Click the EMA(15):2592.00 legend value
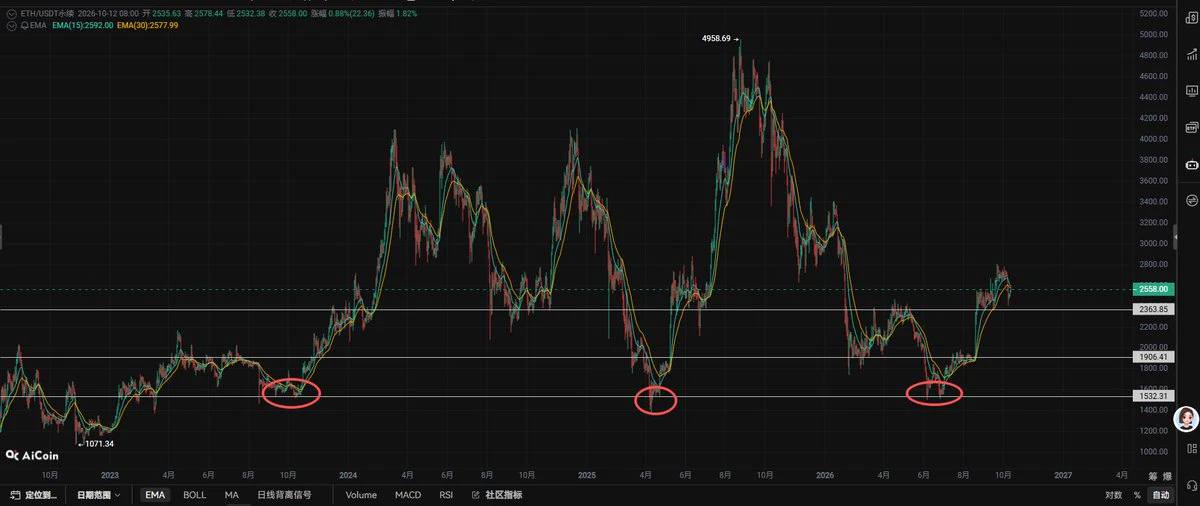The height and width of the screenshot is (506, 1200). pos(82,25)
